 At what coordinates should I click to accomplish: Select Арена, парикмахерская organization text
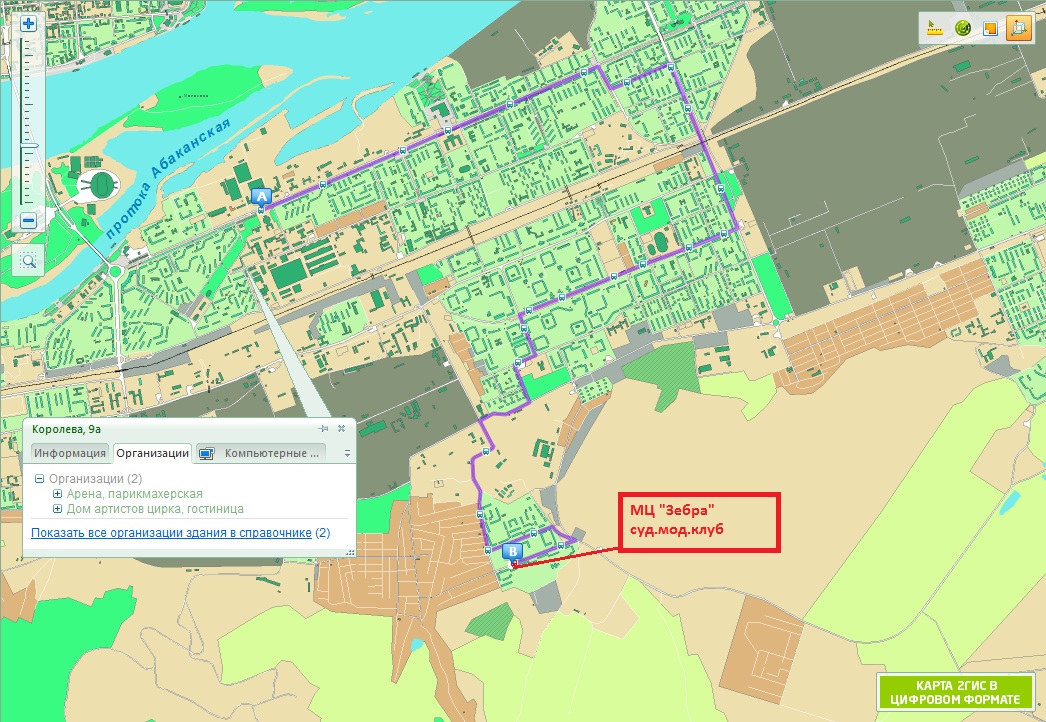135,494
